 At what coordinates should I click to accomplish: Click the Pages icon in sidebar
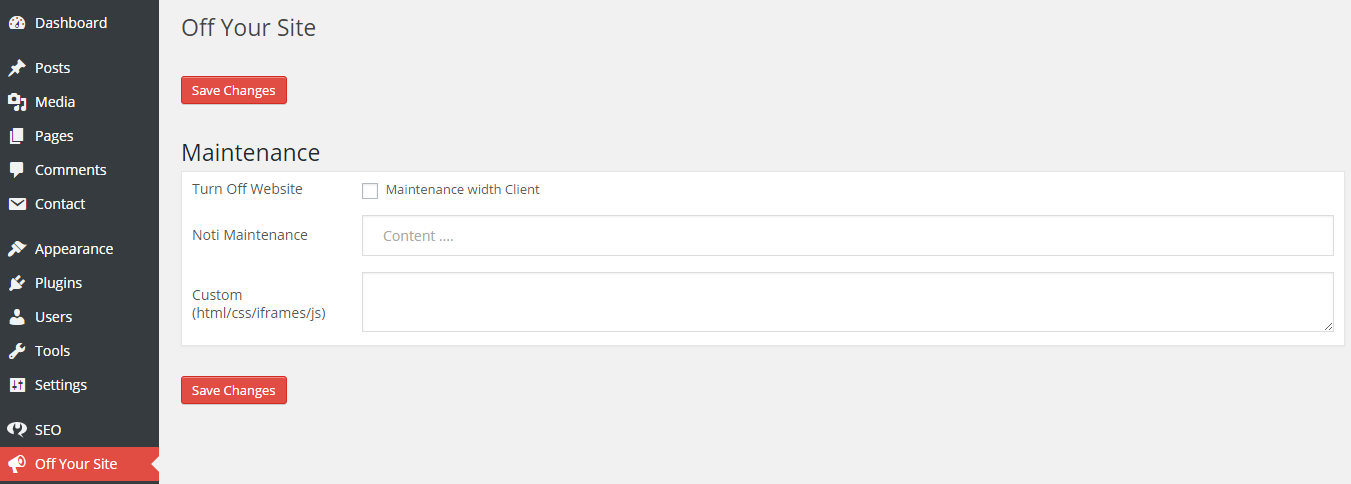pos(17,136)
